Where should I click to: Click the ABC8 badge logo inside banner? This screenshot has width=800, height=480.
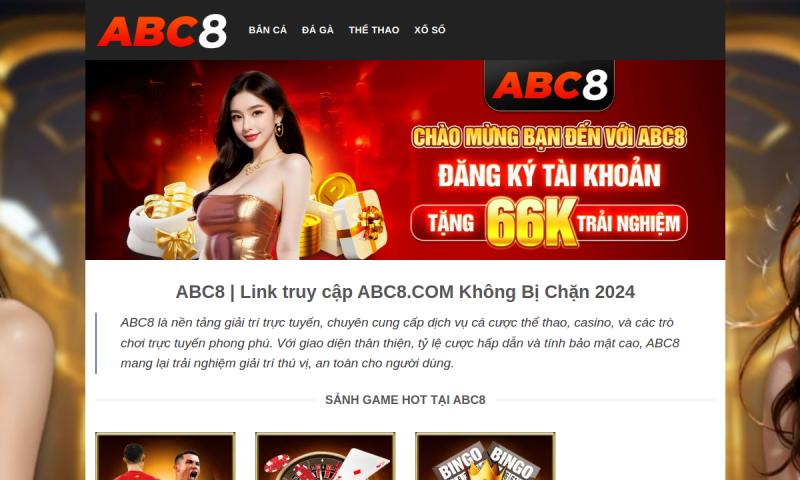tap(549, 85)
